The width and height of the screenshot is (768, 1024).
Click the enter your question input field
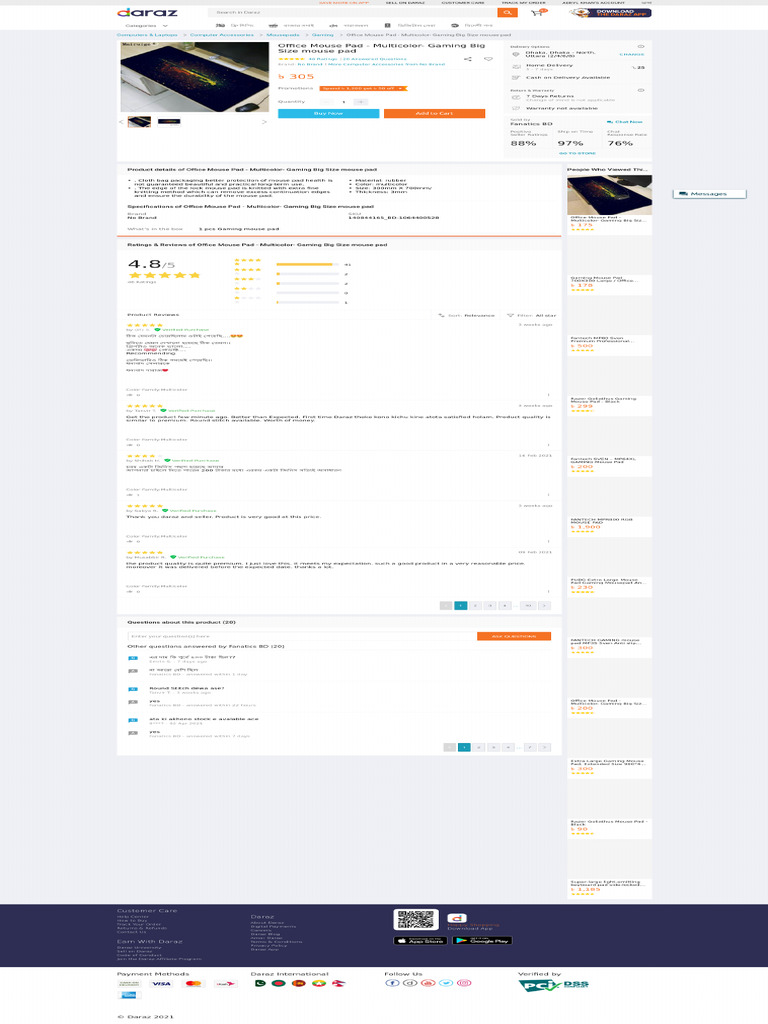point(302,636)
